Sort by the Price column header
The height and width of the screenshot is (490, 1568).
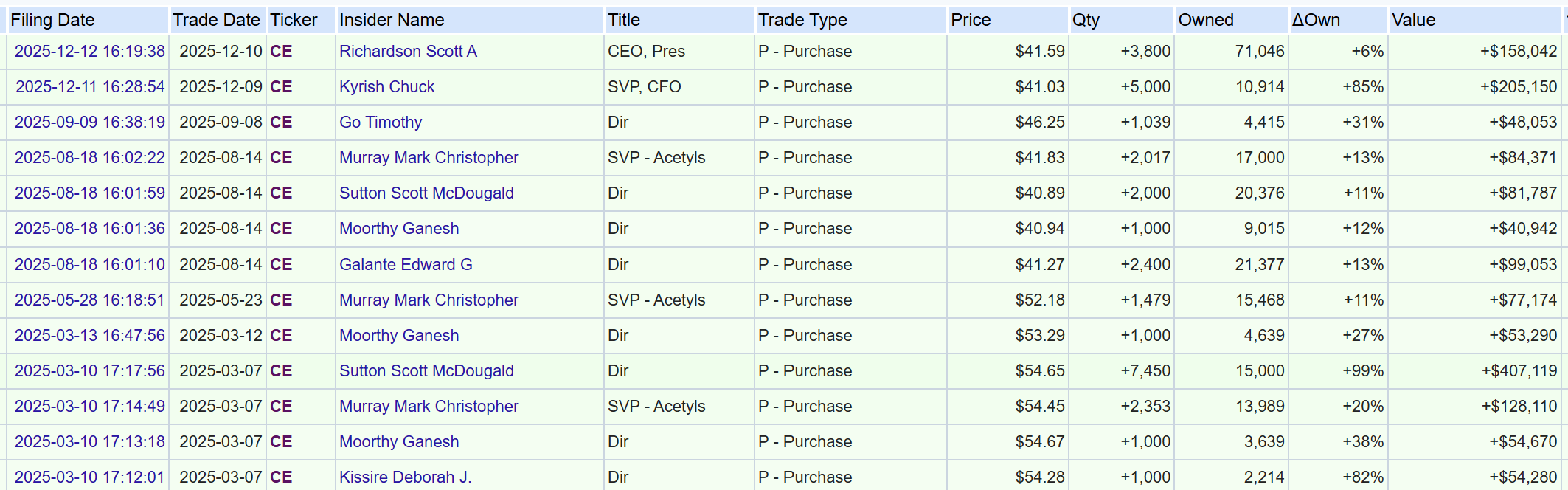(971, 20)
